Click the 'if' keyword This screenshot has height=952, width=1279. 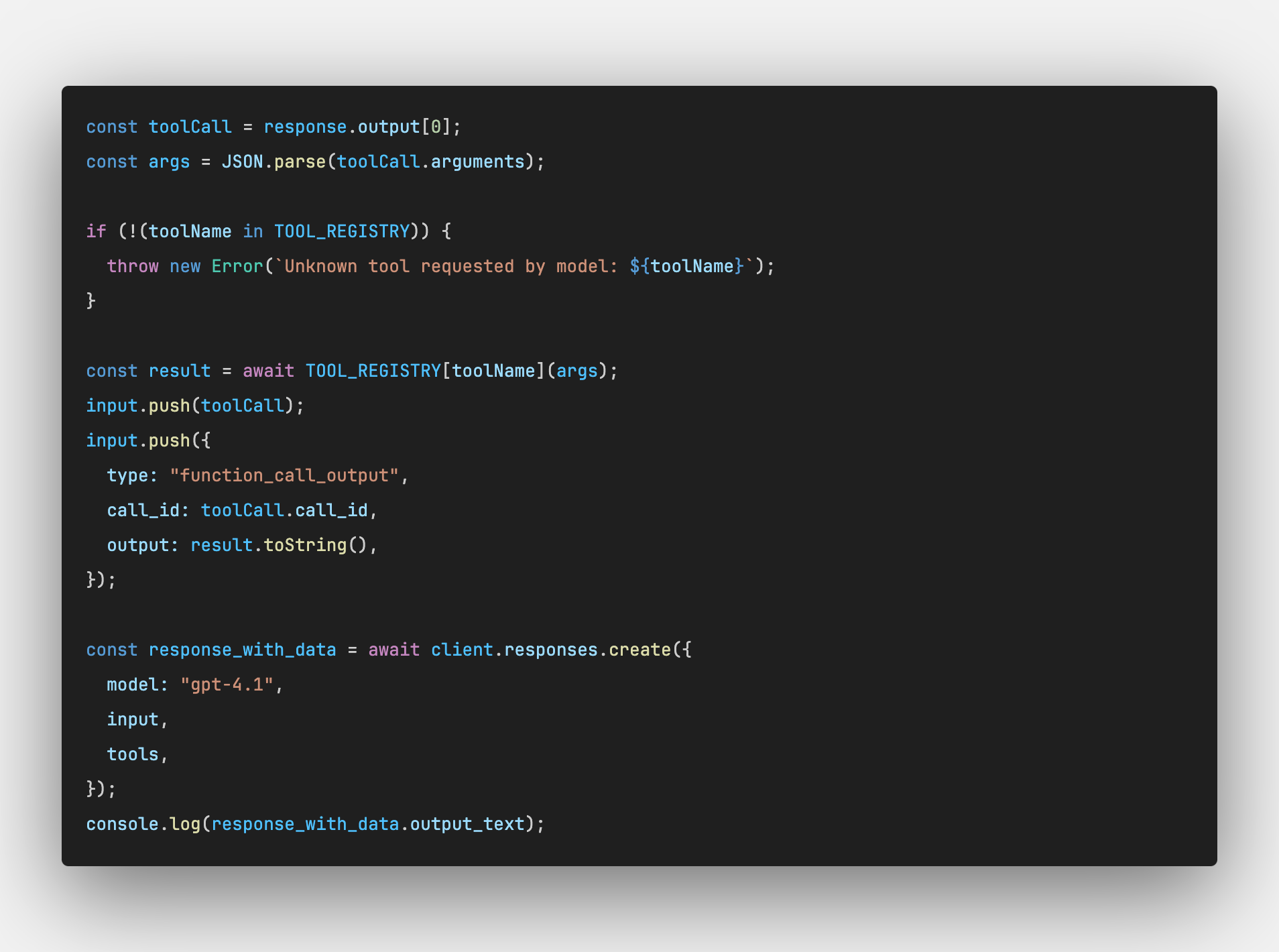pos(96,231)
